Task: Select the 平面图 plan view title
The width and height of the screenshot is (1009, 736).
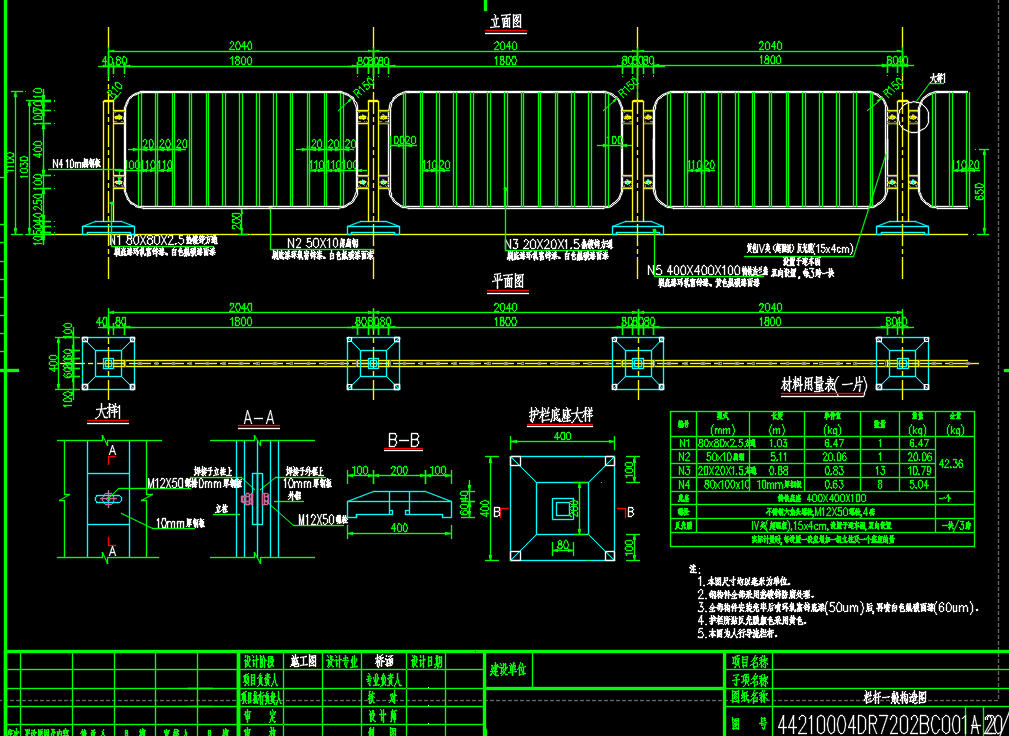Action: (506, 282)
